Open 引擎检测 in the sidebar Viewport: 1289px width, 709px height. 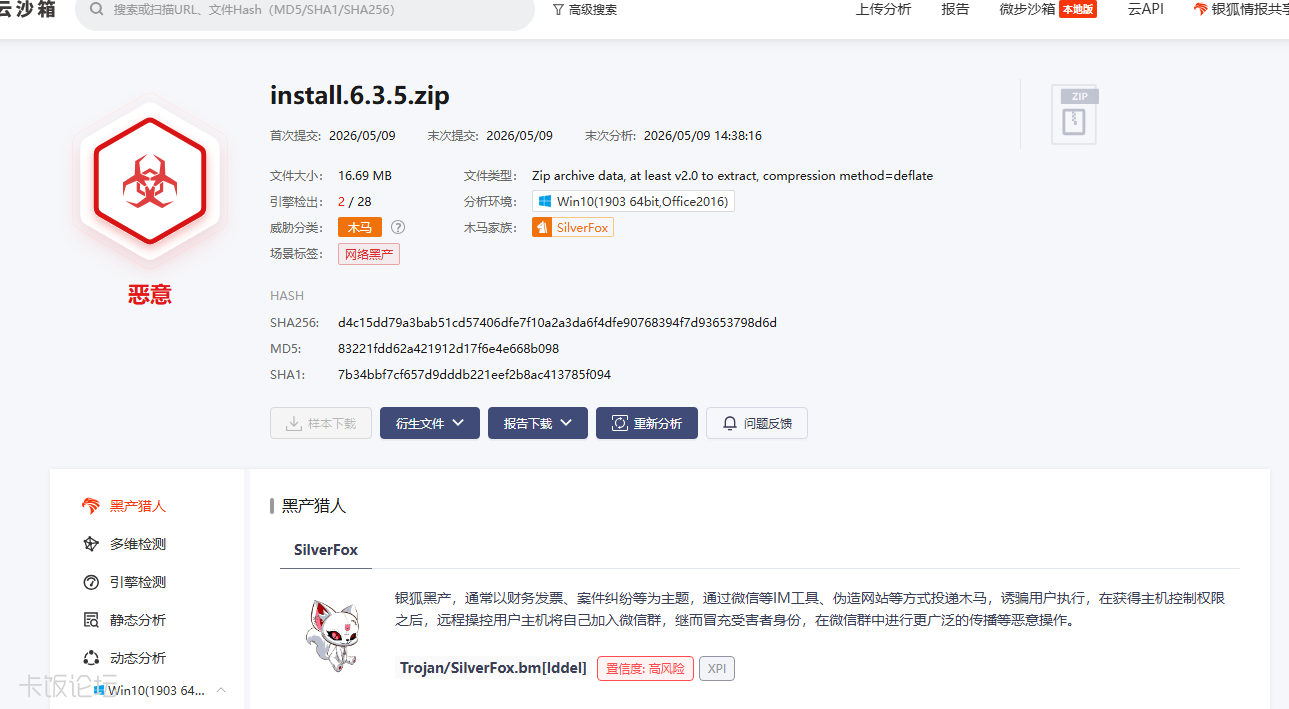pos(124,582)
